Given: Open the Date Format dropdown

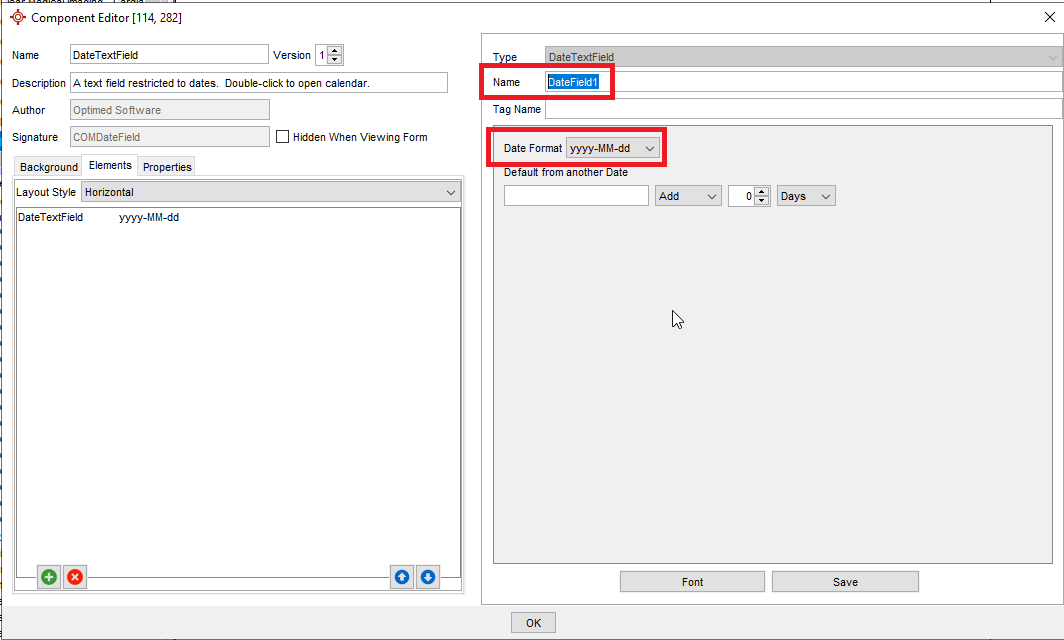Looking at the screenshot, I should [613, 148].
